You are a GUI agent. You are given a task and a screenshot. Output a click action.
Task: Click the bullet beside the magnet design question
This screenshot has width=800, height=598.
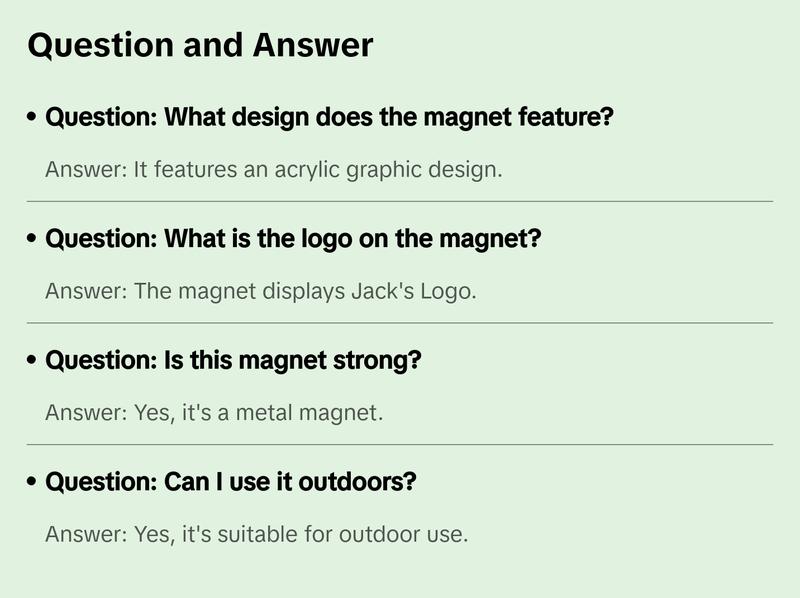[x=33, y=118]
